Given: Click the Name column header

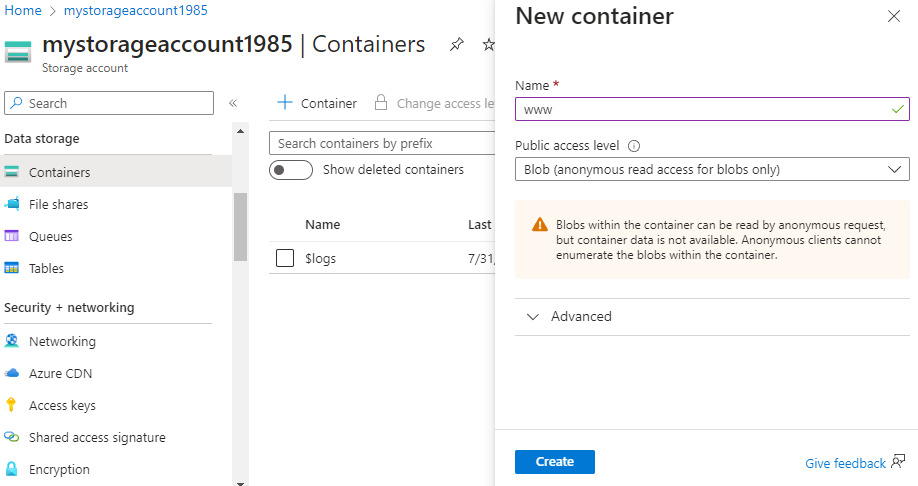Looking at the screenshot, I should coord(323,224).
